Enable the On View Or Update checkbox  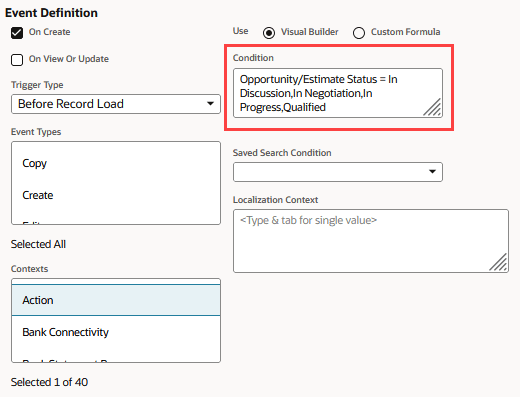coord(17,60)
